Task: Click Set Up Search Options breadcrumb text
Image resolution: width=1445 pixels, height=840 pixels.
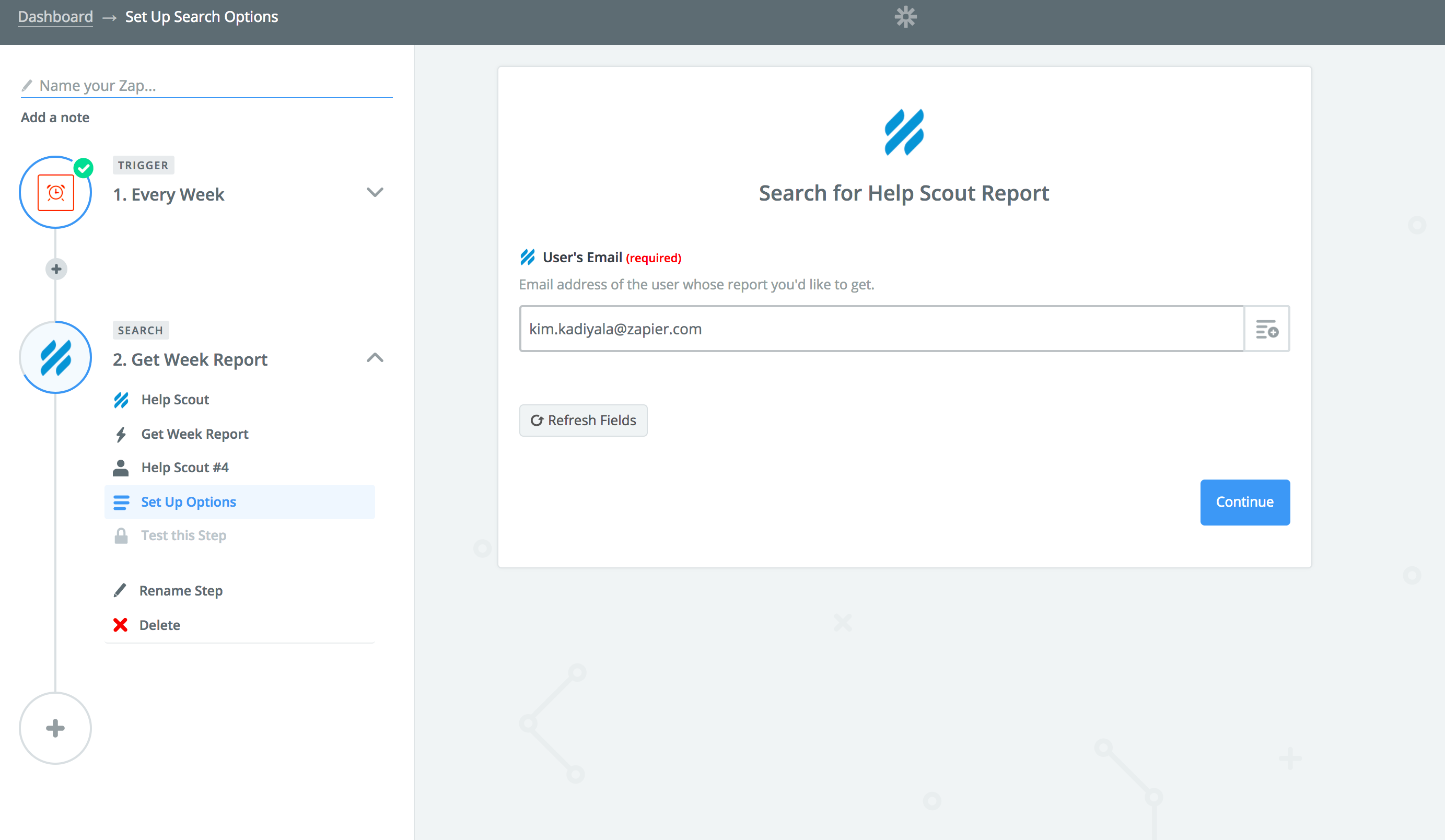Action: point(202,17)
